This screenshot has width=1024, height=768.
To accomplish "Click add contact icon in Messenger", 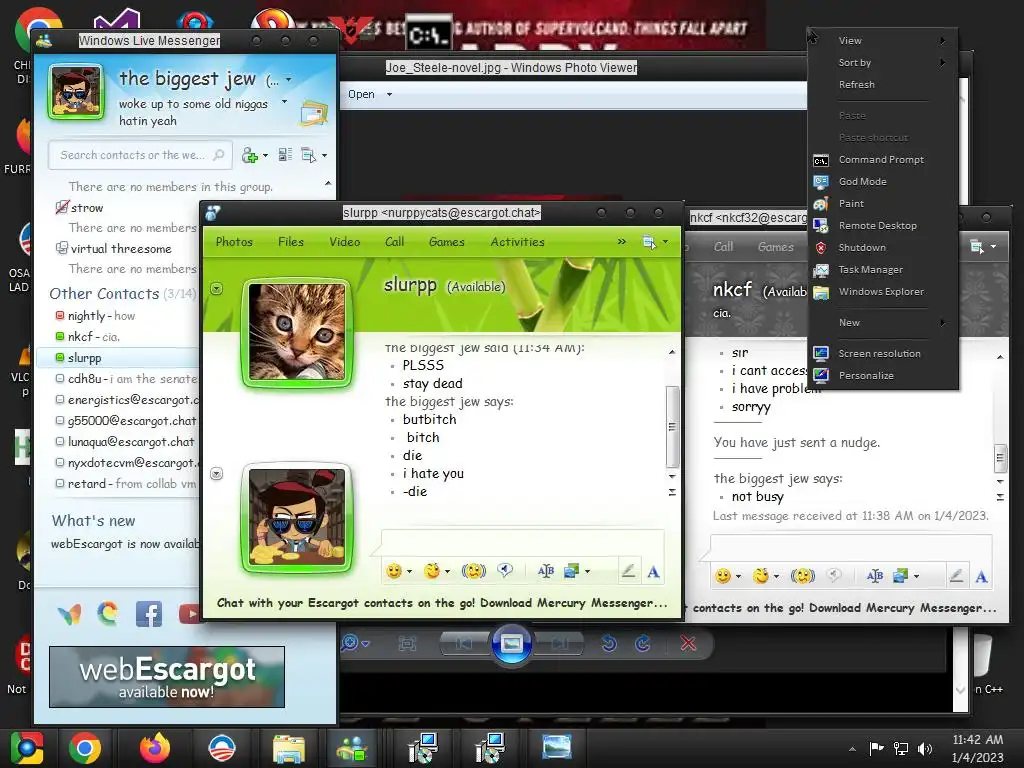I will (x=249, y=155).
